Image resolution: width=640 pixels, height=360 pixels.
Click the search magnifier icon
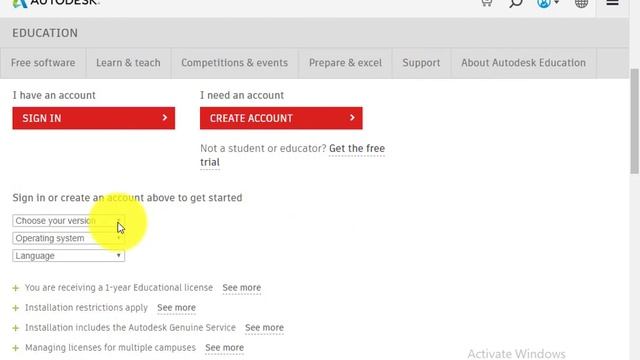[x=516, y=3]
